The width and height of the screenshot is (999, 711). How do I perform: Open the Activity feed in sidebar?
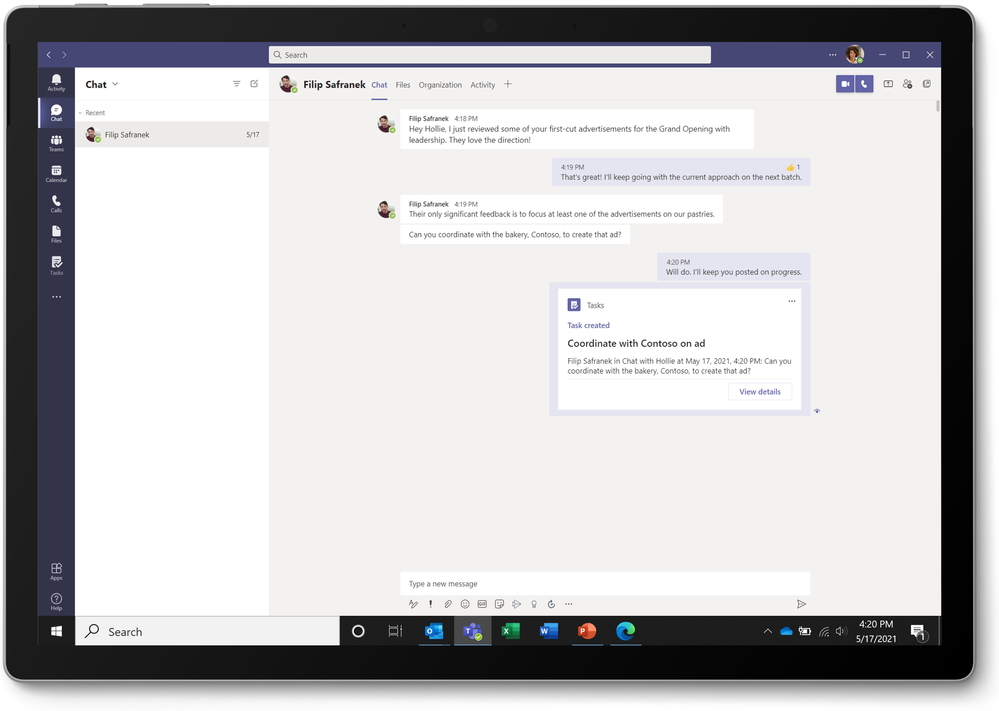(x=56, y=82)
